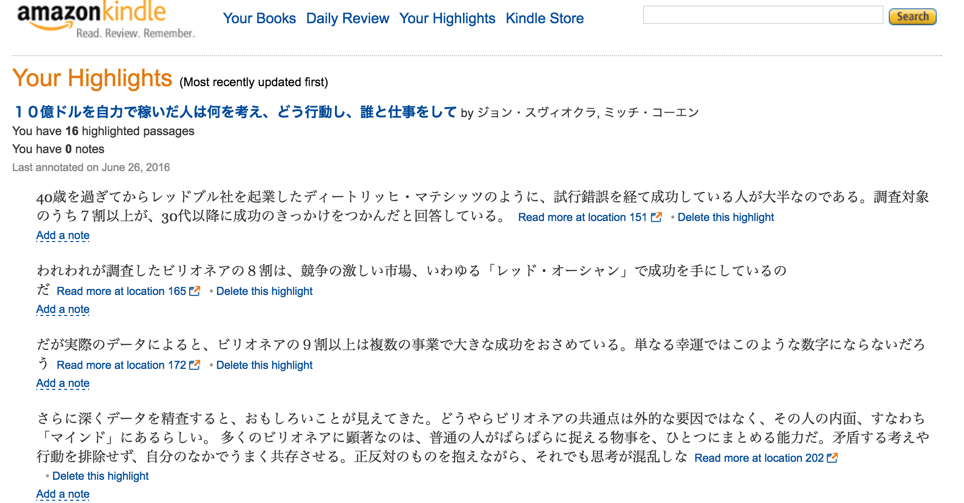Read more at location 202
The width and height of the screenshot is (964, 503).
click(x=759, y=458)
